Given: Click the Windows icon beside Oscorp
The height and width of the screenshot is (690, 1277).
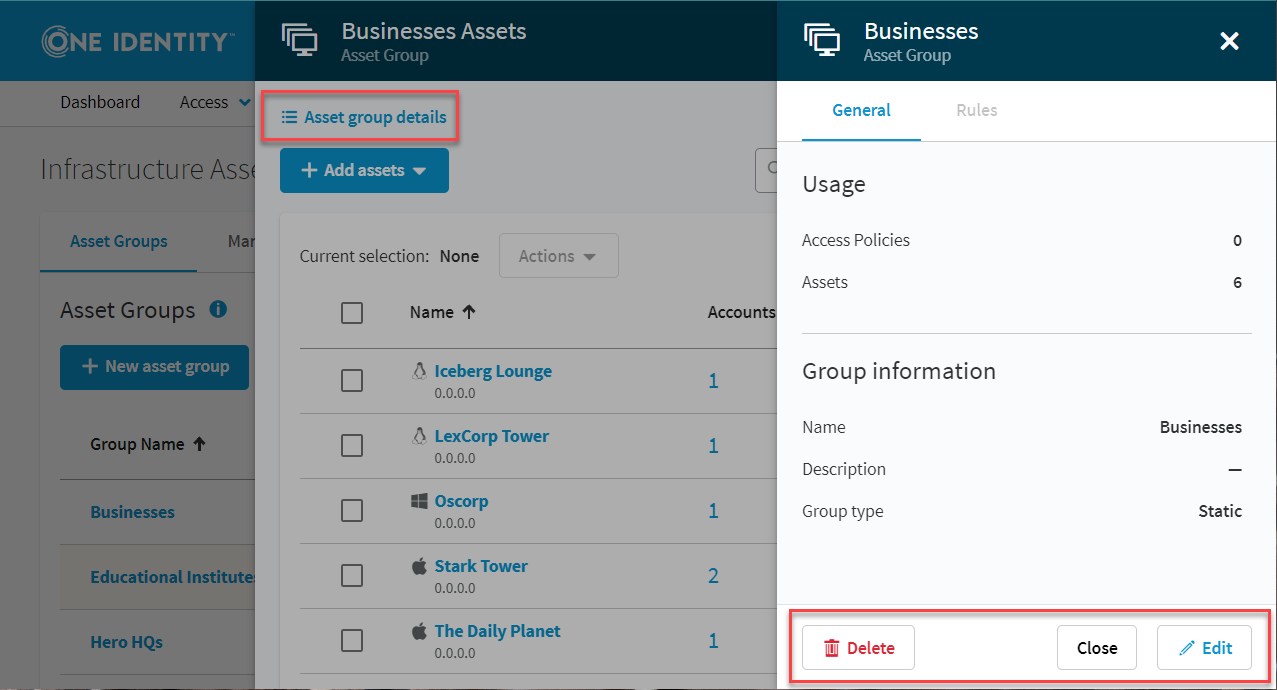Looking at the screenshot, I should [x=419, y=501].
